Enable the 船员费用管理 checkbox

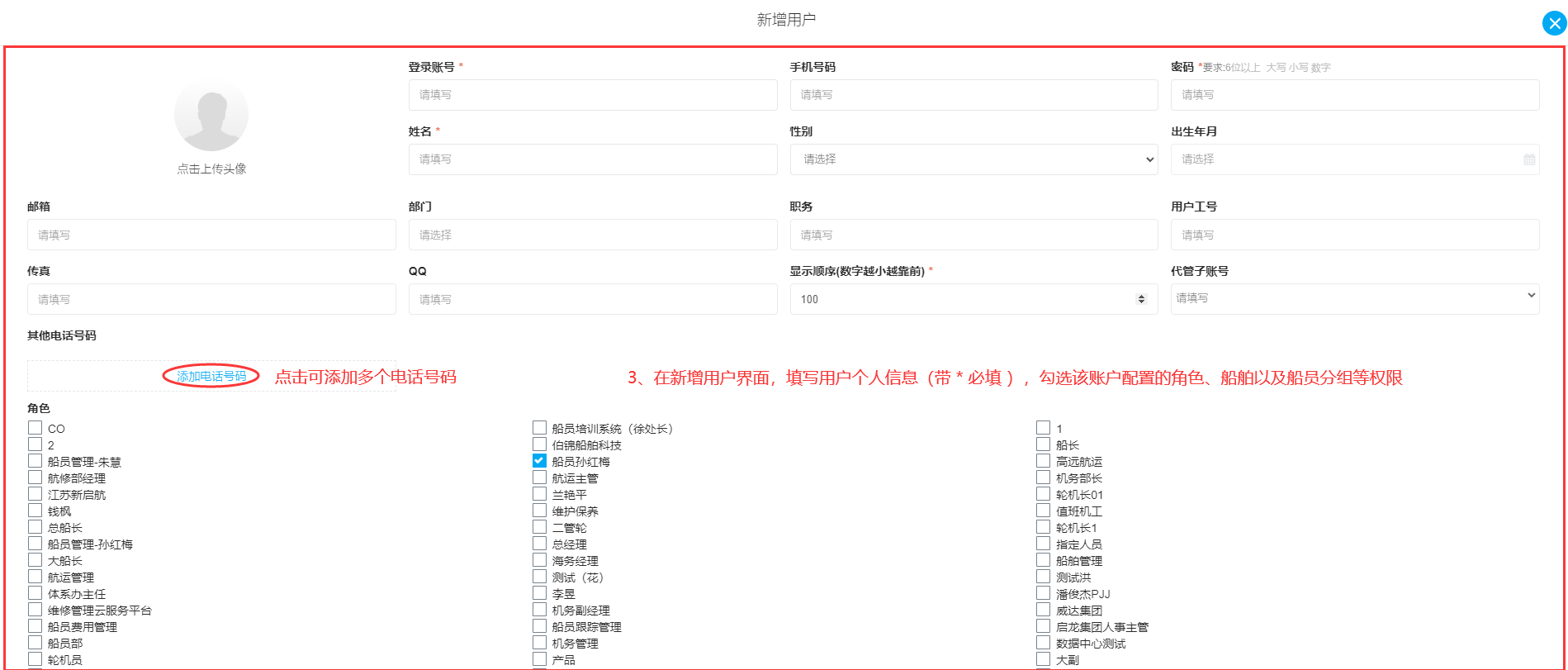click(x=35, y=626)
